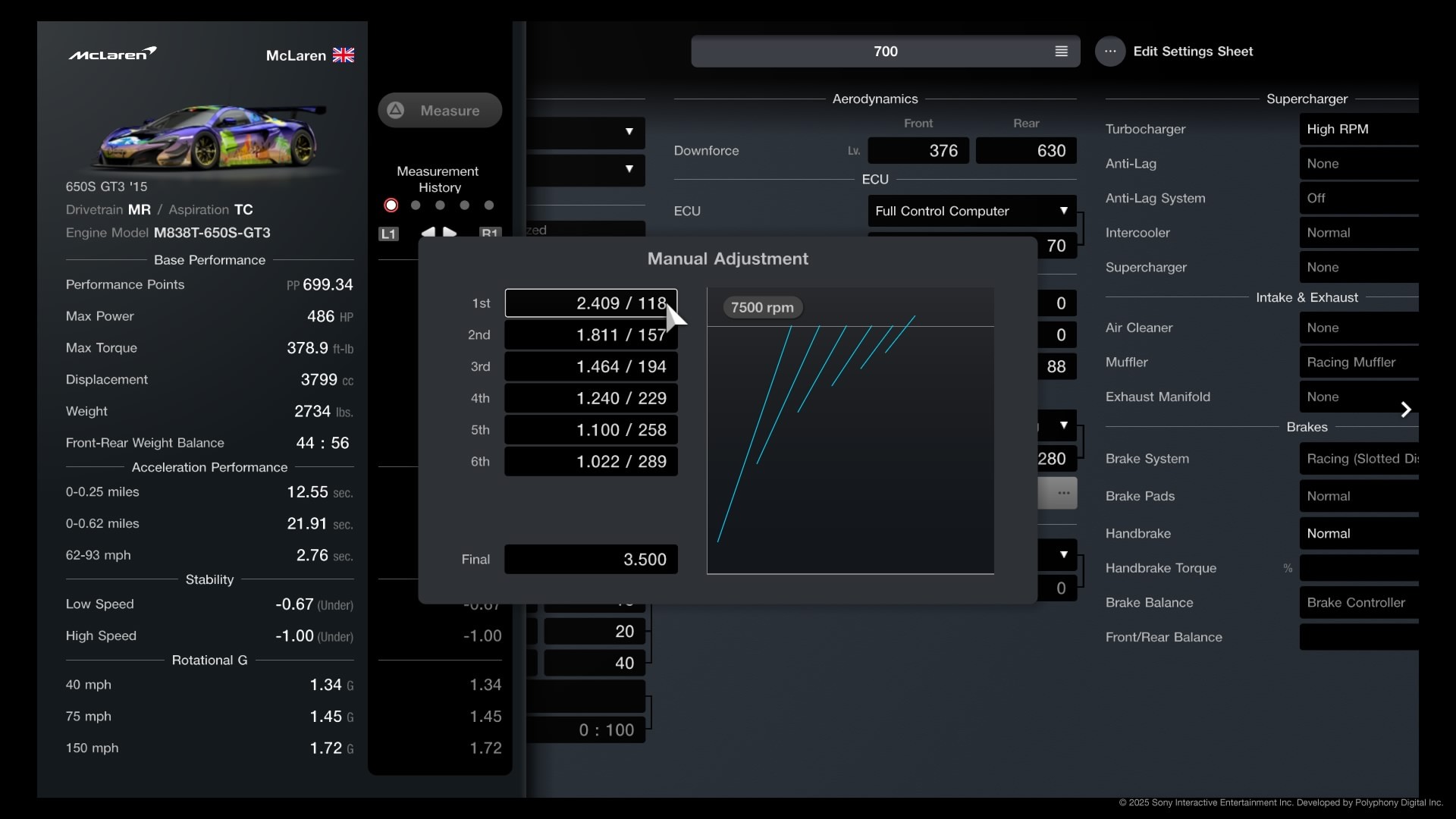This screenshot has width=1456, height=819.
Task: Click the 70 value below ECU
Action: [1056, 246]
